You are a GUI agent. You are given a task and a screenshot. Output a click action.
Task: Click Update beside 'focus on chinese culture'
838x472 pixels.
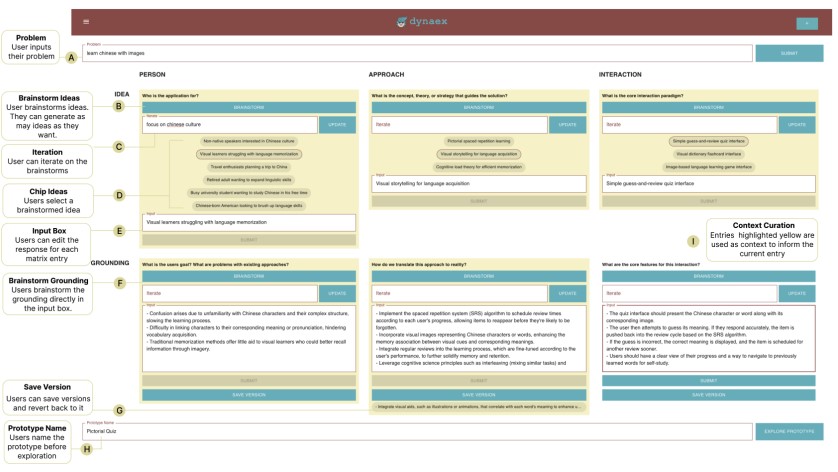tap(337, 125)
